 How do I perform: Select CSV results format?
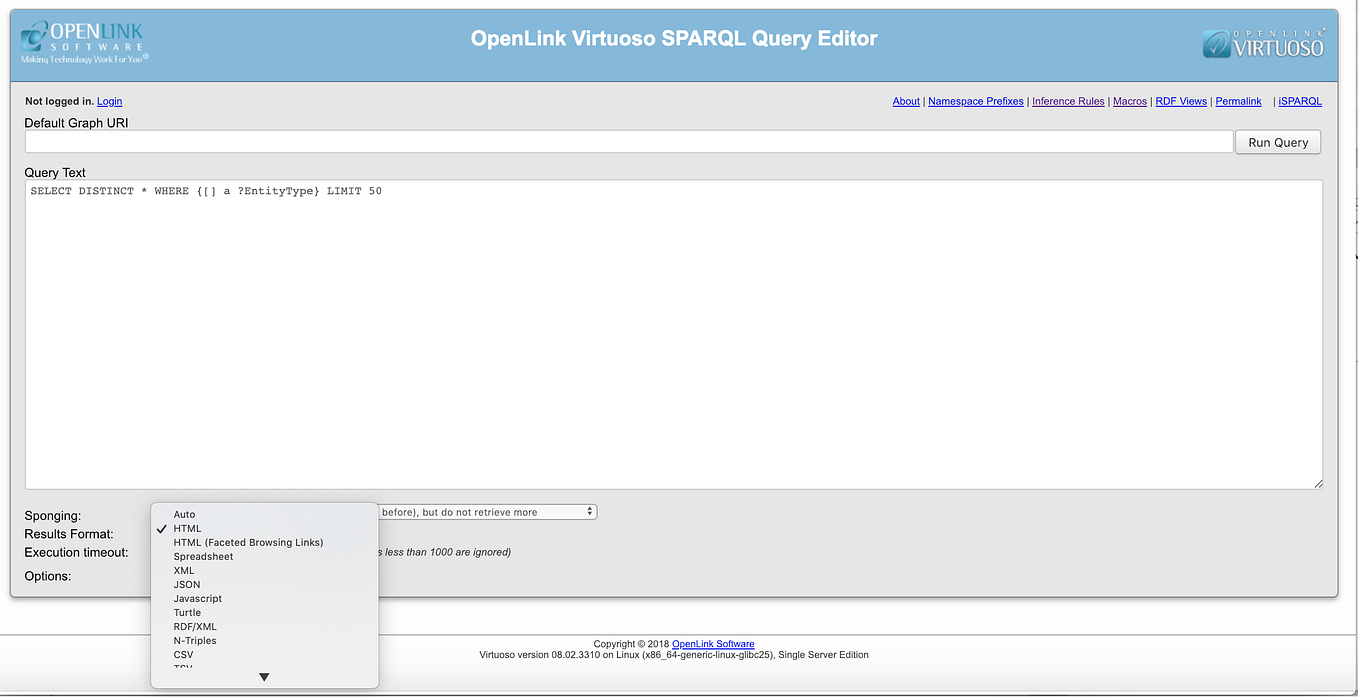(183, 654)
